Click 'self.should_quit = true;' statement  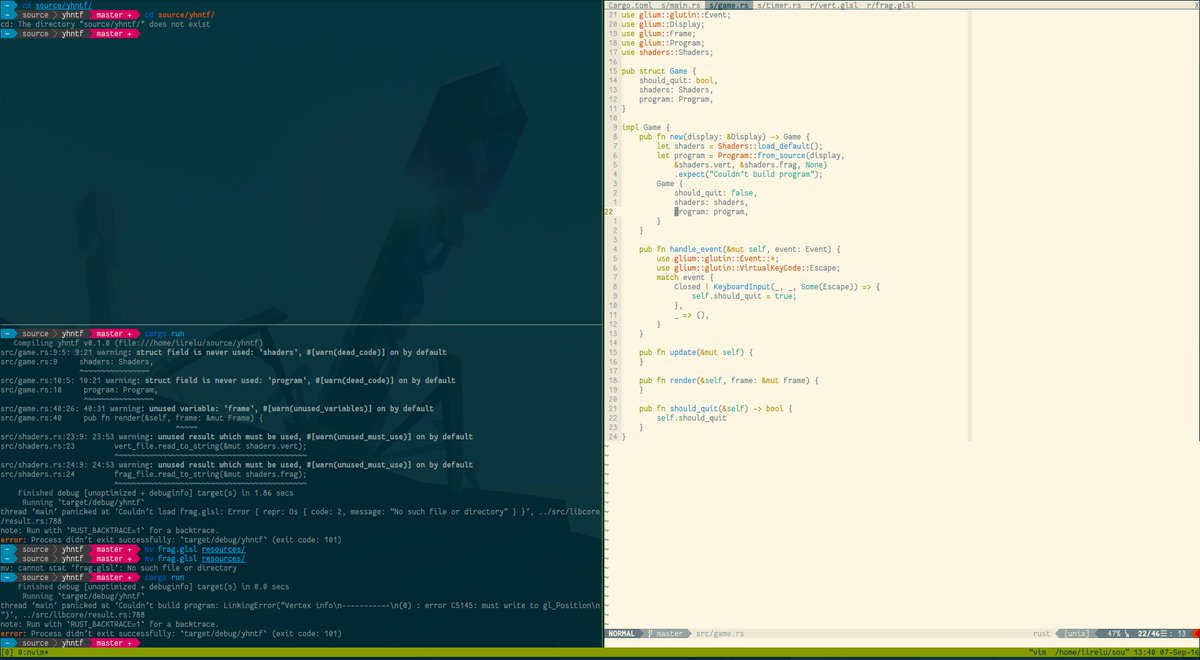click(743, 296)
